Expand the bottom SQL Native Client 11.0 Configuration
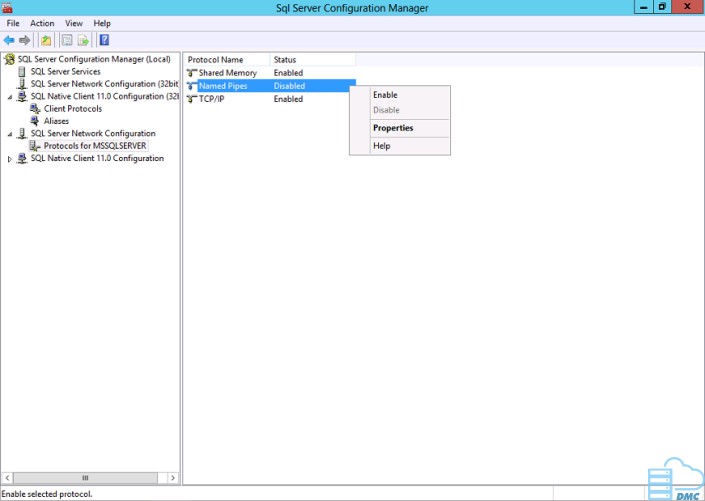The width and height of the screenshot is (705, 501). click(9, 159)
